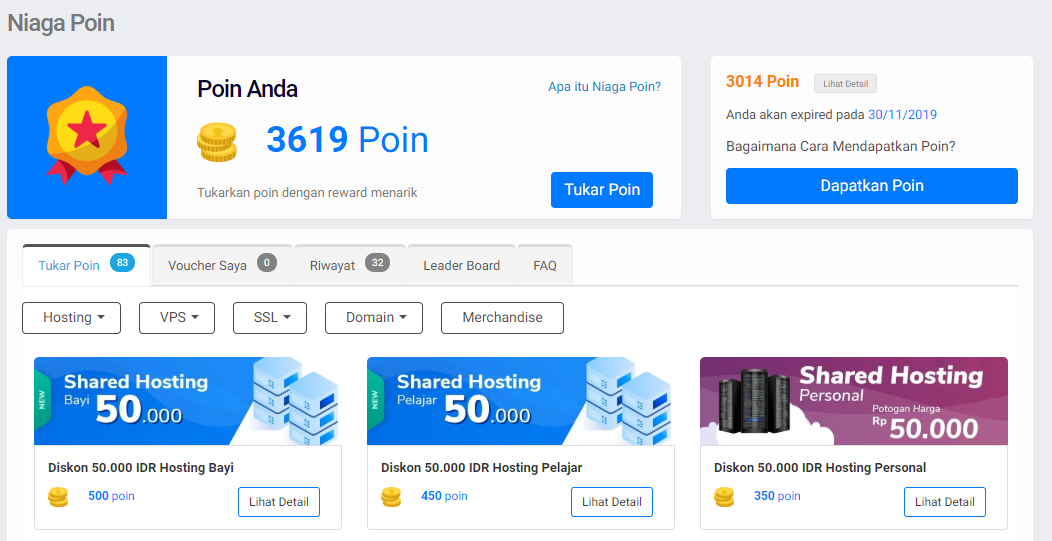Open the Hosting filter dropdown

click(72, 317)
